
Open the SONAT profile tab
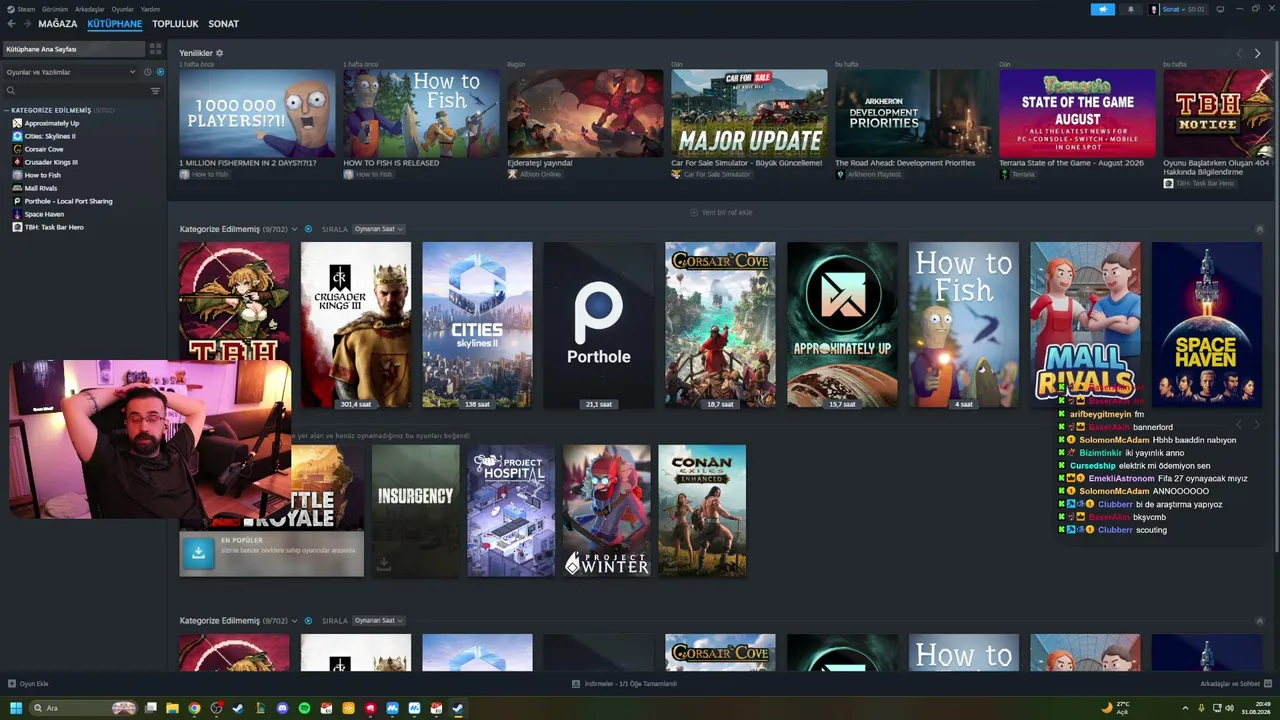(224, 24)
